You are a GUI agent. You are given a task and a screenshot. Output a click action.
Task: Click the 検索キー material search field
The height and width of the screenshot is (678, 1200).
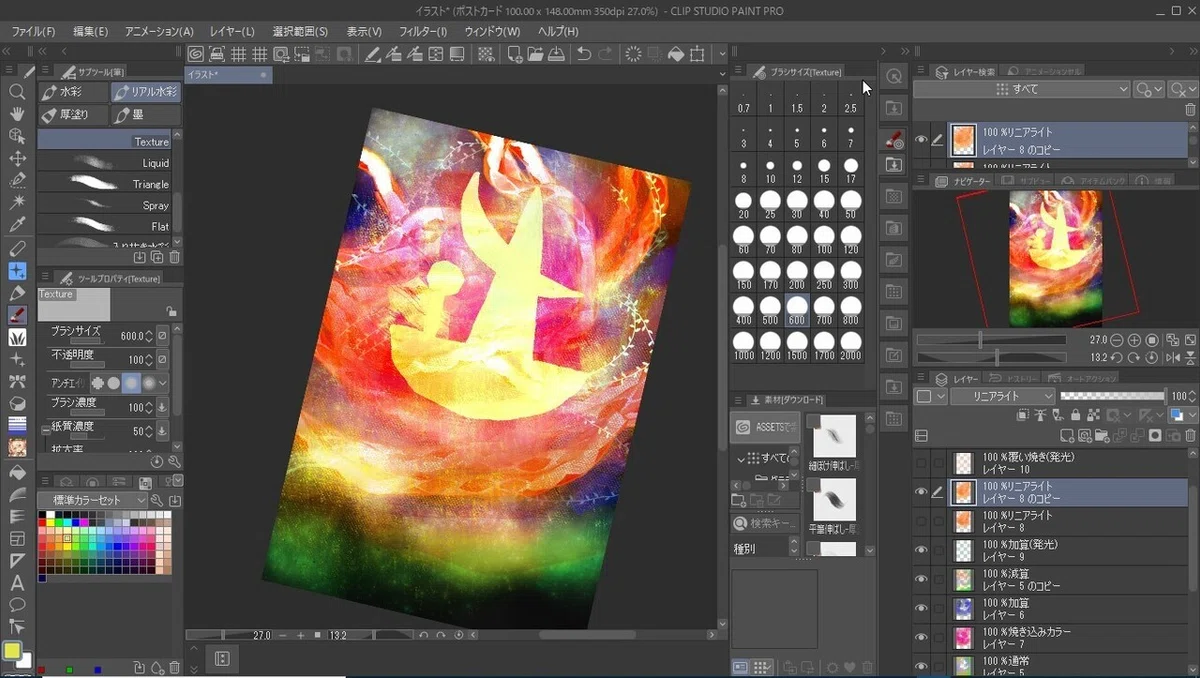(765, 523)
